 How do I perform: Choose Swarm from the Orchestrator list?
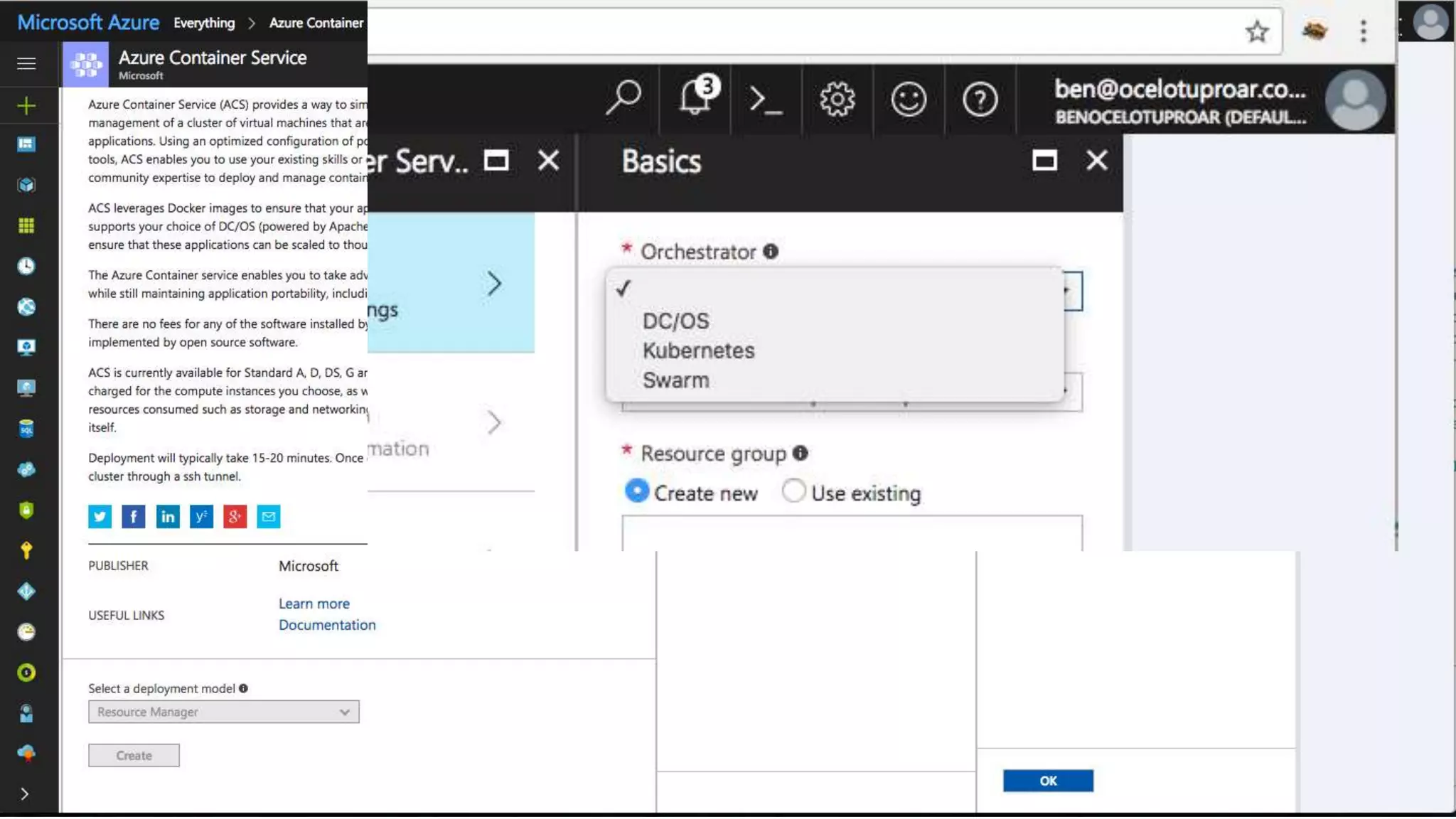point(675,380)
